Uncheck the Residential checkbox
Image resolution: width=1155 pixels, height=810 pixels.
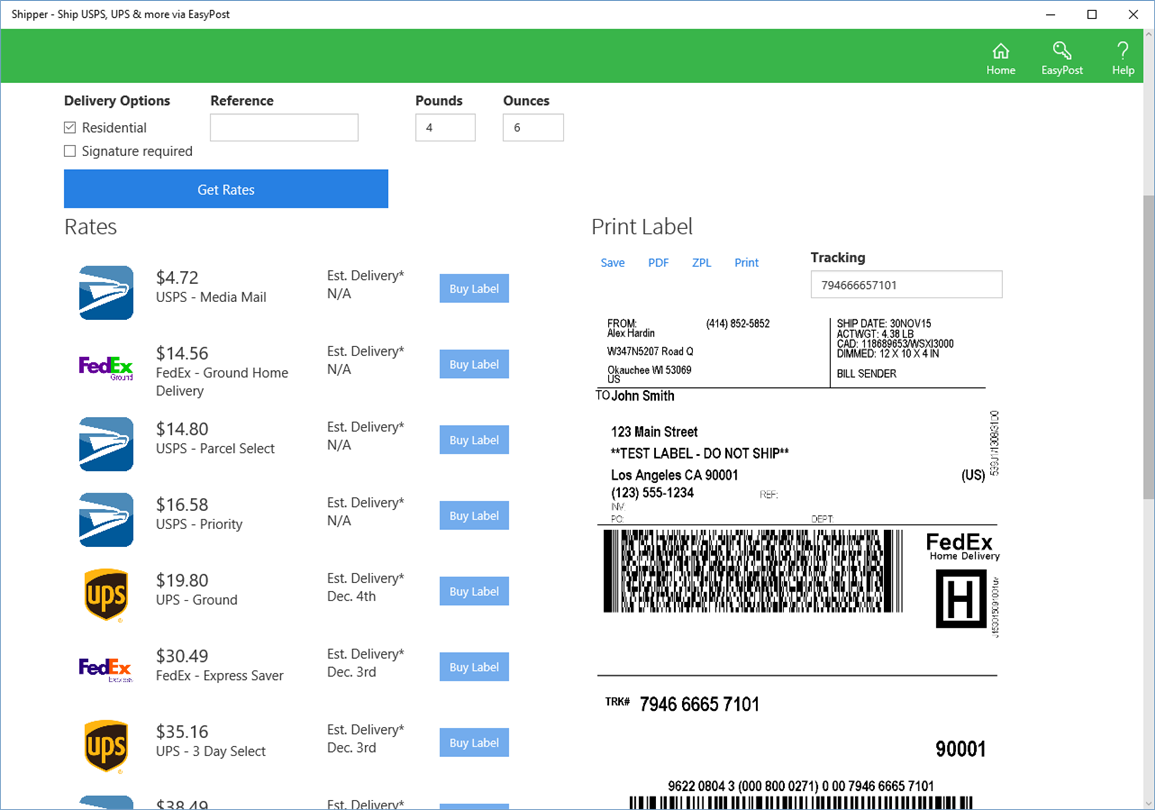70,127
